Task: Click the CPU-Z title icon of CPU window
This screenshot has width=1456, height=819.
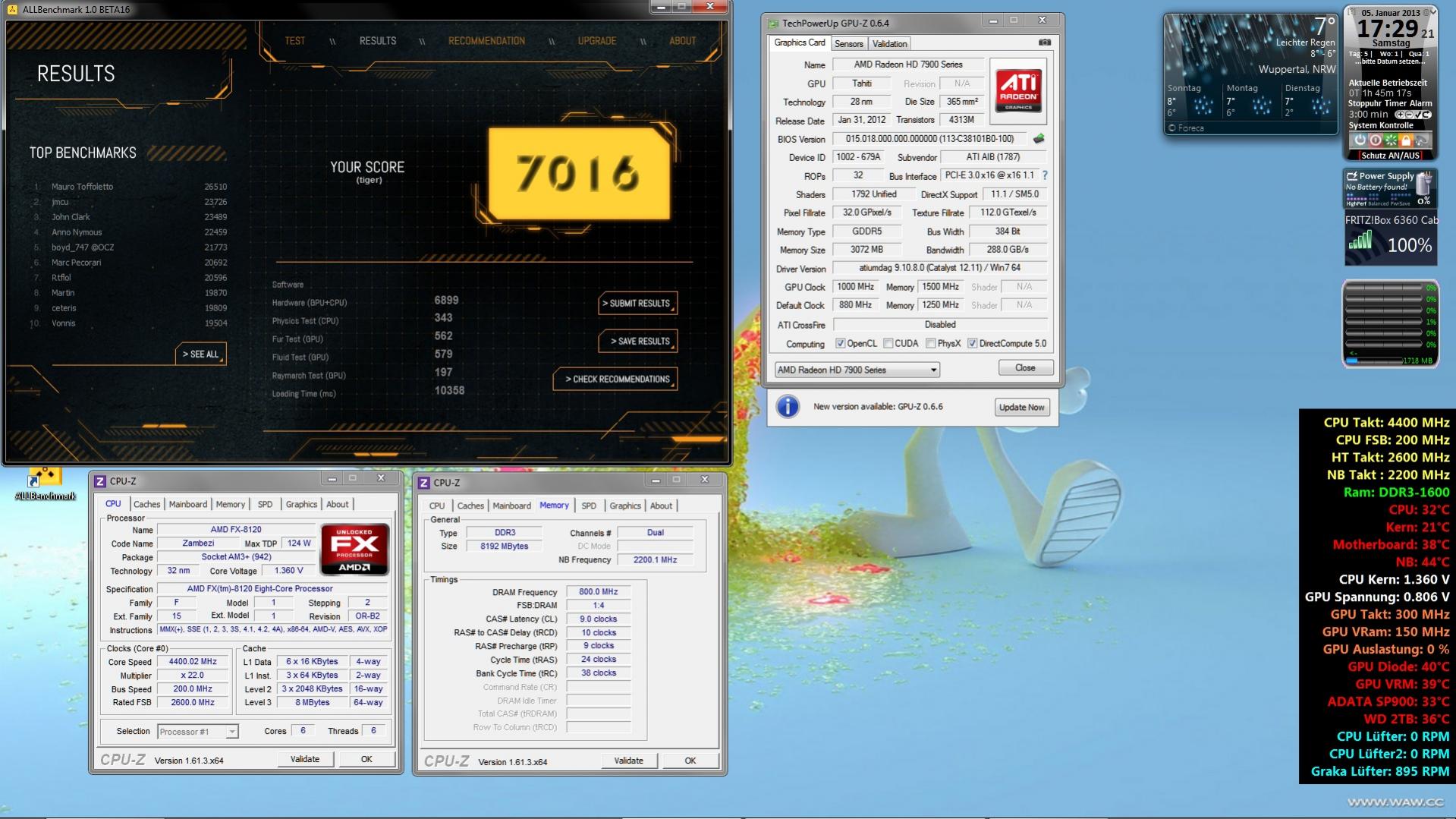Action: (x=100, y=481)
